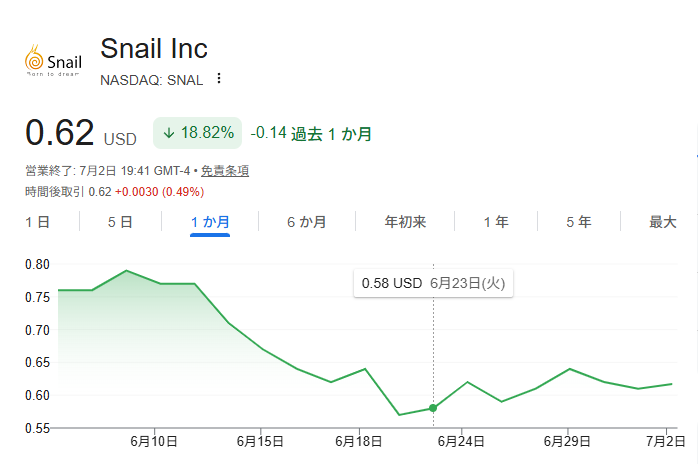The image size is (698, 464).
Task: Click the Snail company logo
Action: coord(53,61)
